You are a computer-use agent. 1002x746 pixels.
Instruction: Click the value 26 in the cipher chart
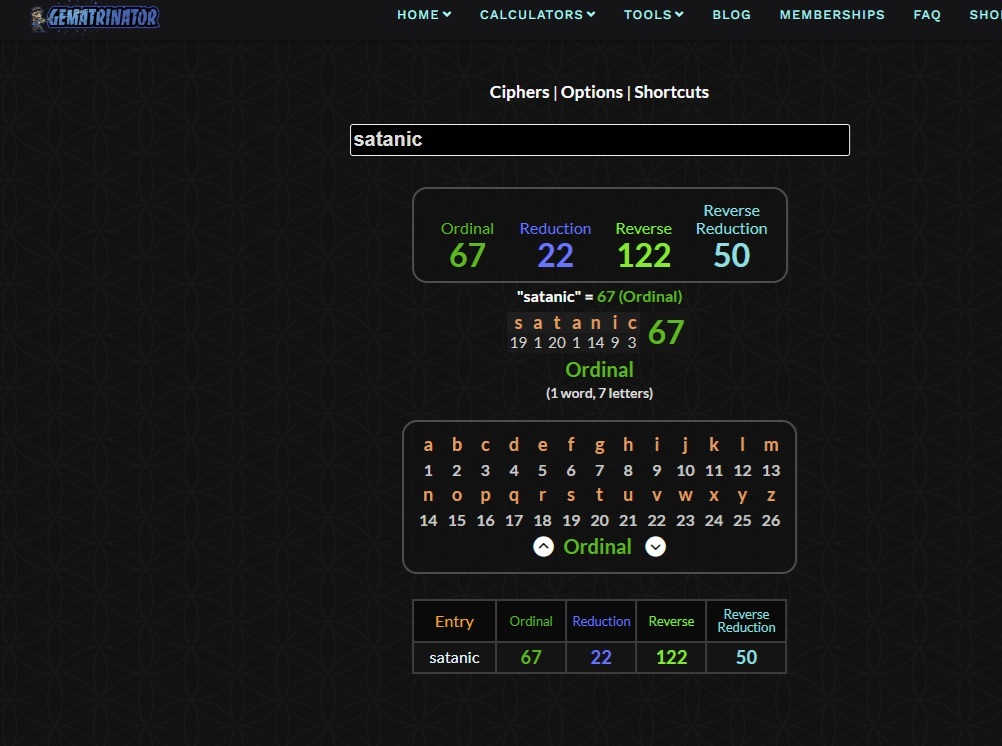click(771, 520)
